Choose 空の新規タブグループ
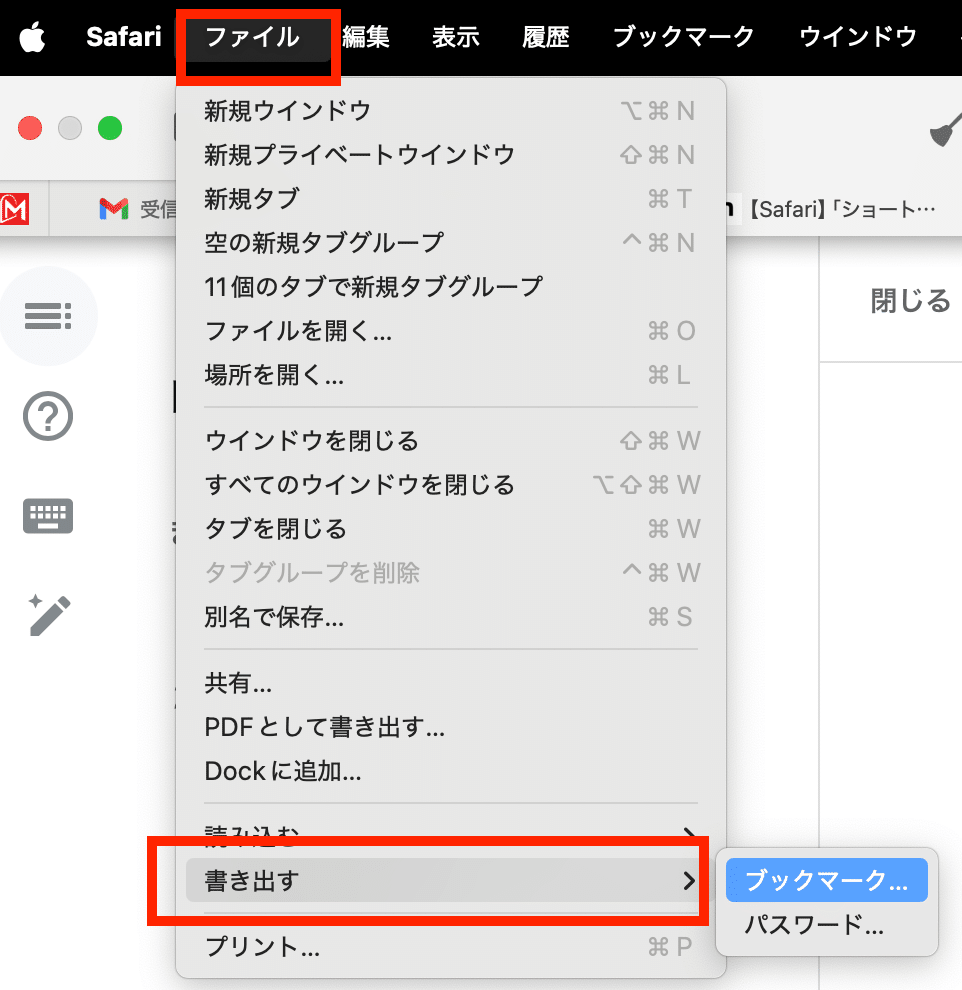This screenshot has width=962, height=990. tap(450, 242)
